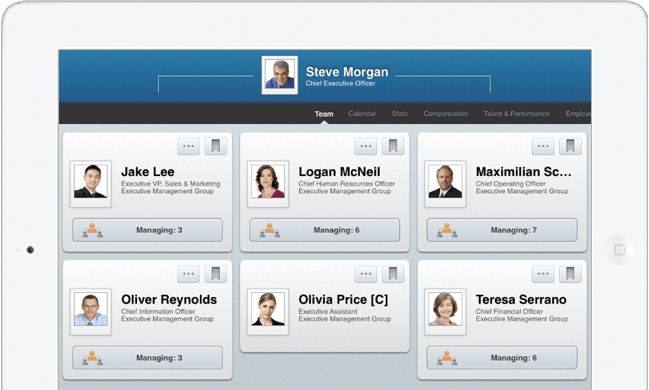Viewport: 649px width, 390px height.
Task: Open the Talent & Performance tab
Action: [x=517, y=114]
